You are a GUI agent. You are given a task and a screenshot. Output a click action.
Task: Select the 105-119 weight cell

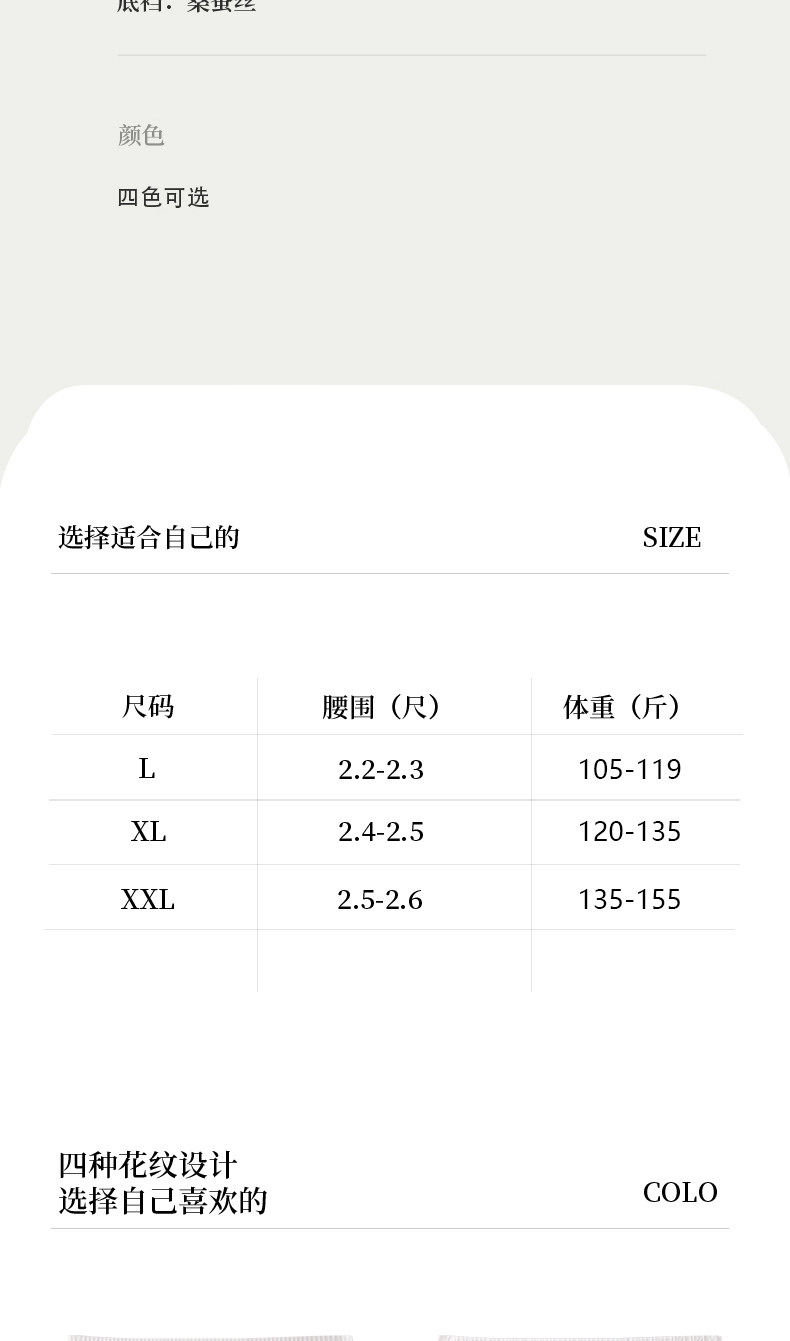coord(629,769)
